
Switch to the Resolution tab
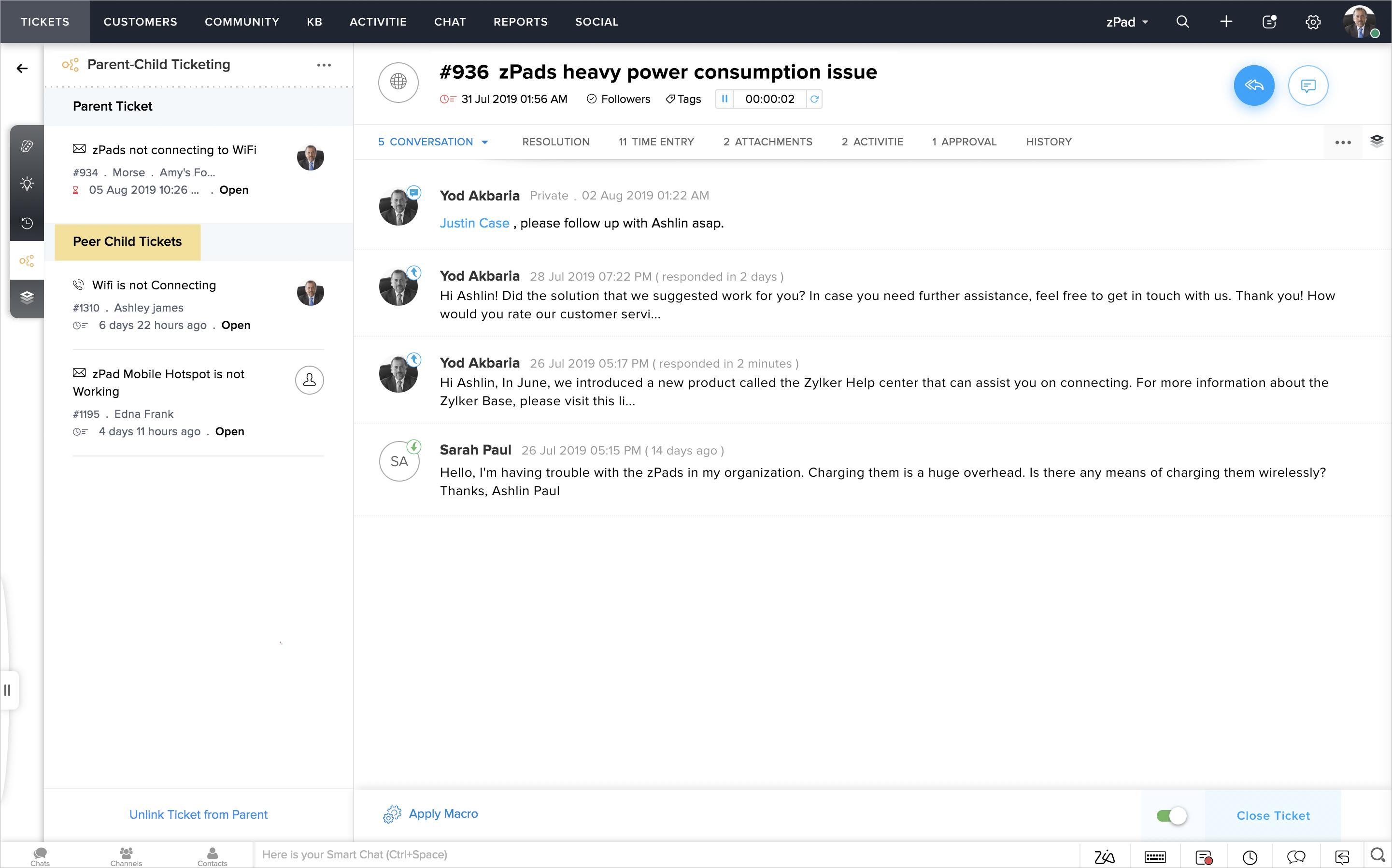coord(555,142)
